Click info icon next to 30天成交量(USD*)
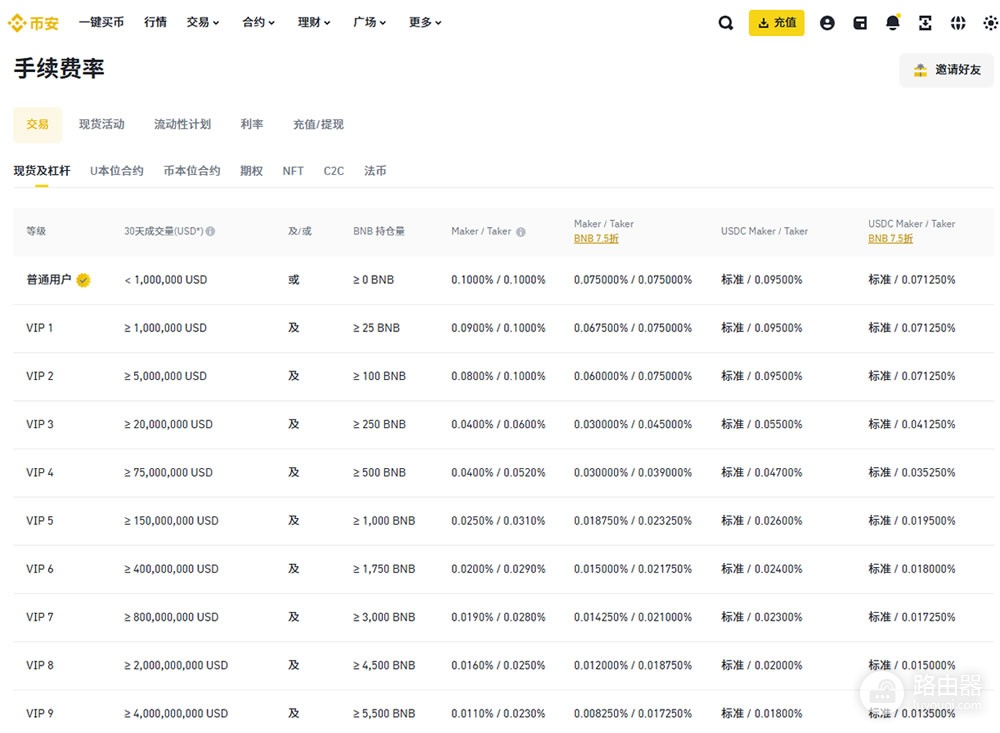Image resolution: width=1000 pixels, height=733 pixels. (210, 232)
